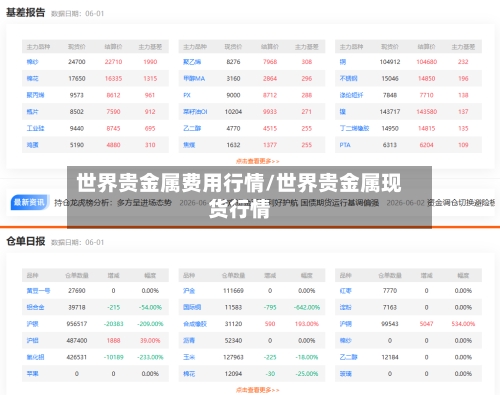The width and height of the screenshot is (500, 395).
Task: Open the 乙二醇 link priced 4770
Action: pyautogui.click(x=192, y=128)
